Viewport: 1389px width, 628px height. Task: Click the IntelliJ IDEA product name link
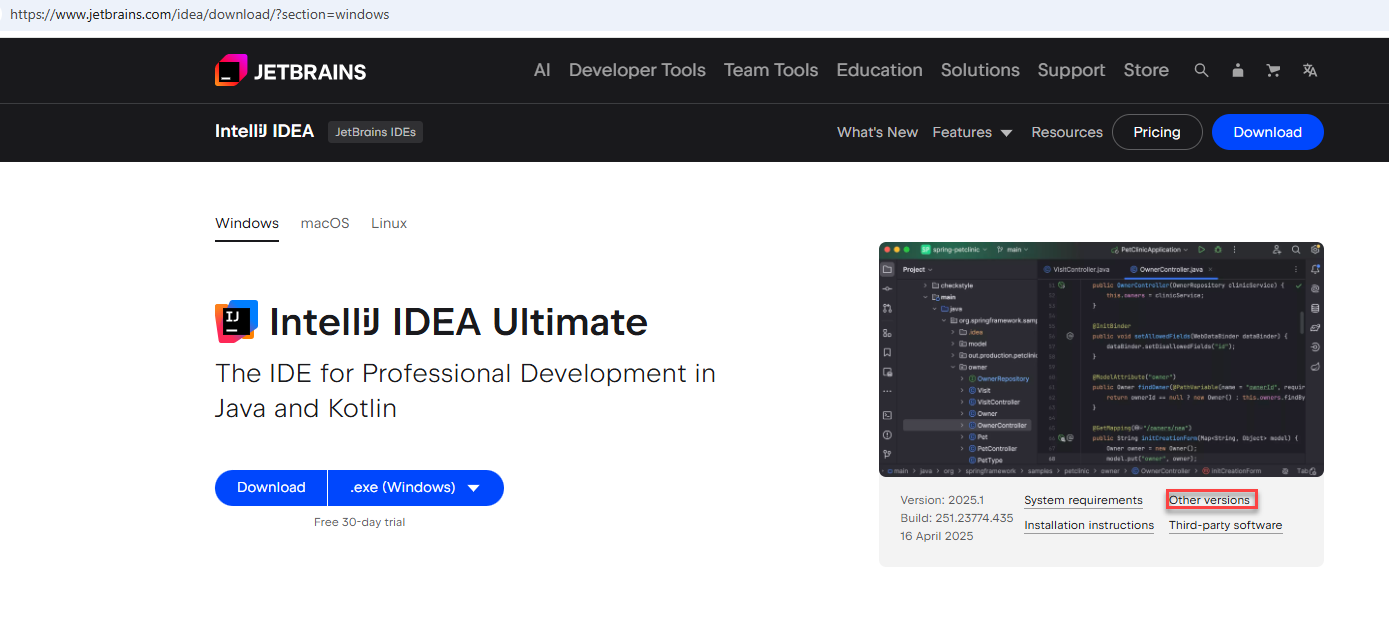click(x=264, y=131)
